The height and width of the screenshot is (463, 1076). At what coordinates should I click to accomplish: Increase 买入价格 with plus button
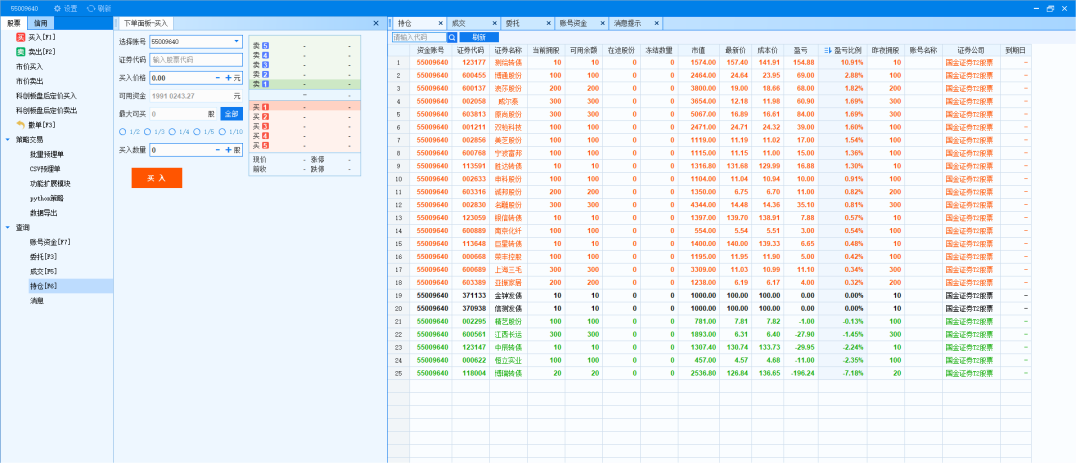(228, 78)
